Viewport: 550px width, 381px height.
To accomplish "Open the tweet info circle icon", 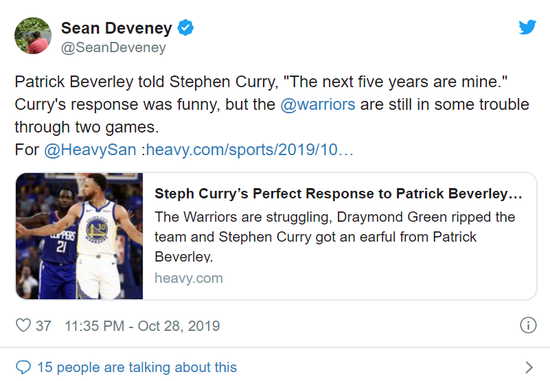I will (x=528, y=325).
